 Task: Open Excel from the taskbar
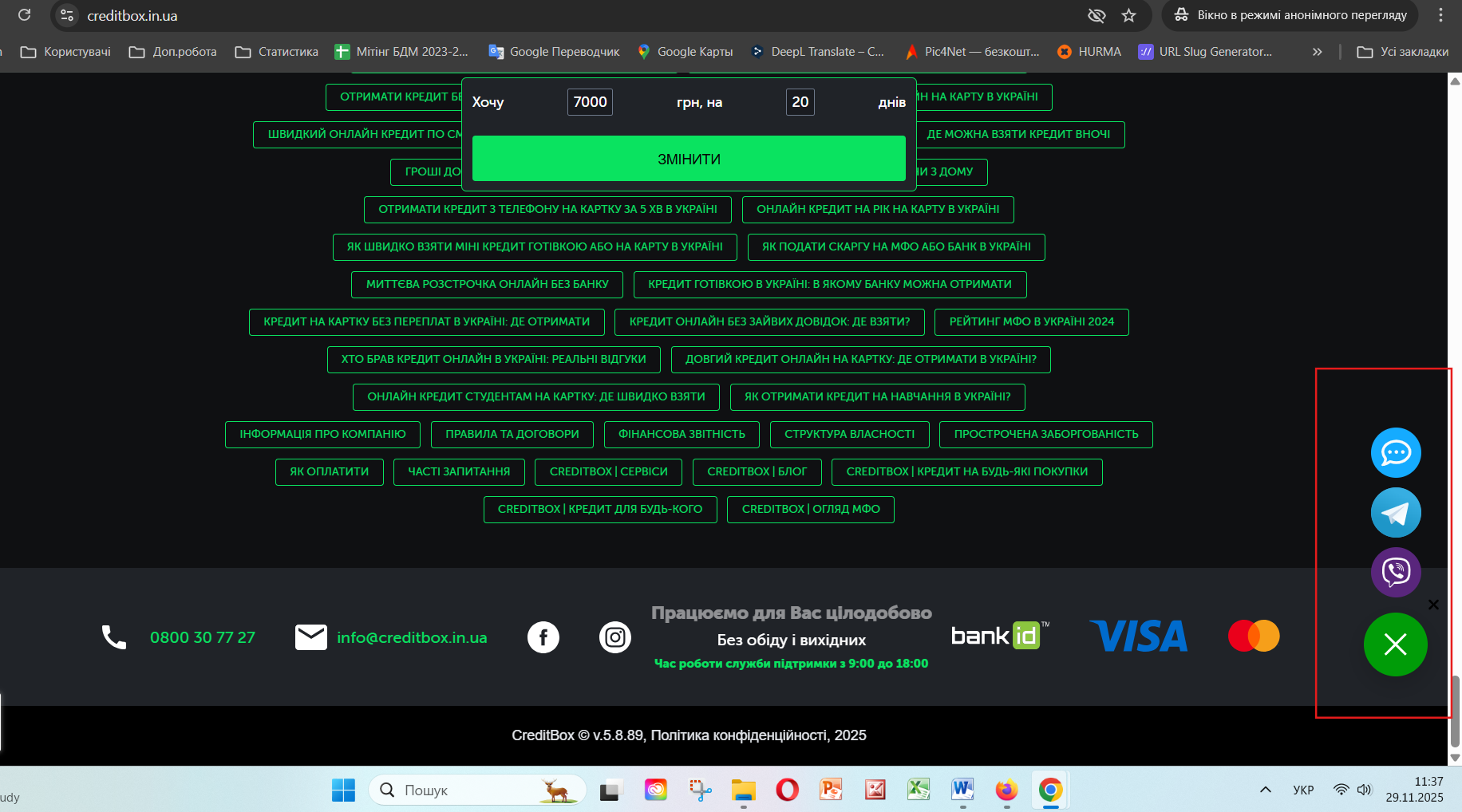[x=919, y=790]
